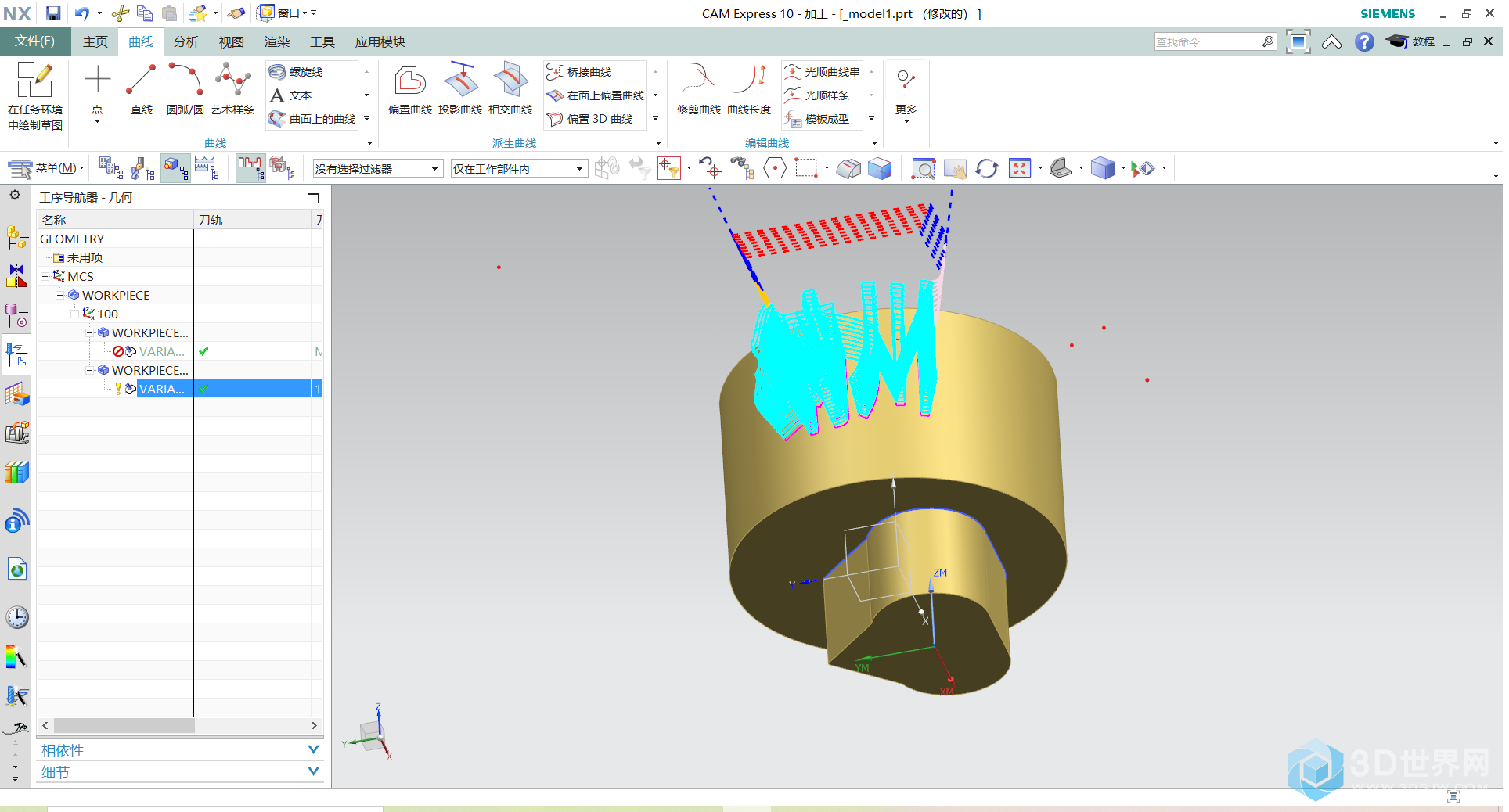Switch to the 视图 (View) tab

(x=232, y=41)
